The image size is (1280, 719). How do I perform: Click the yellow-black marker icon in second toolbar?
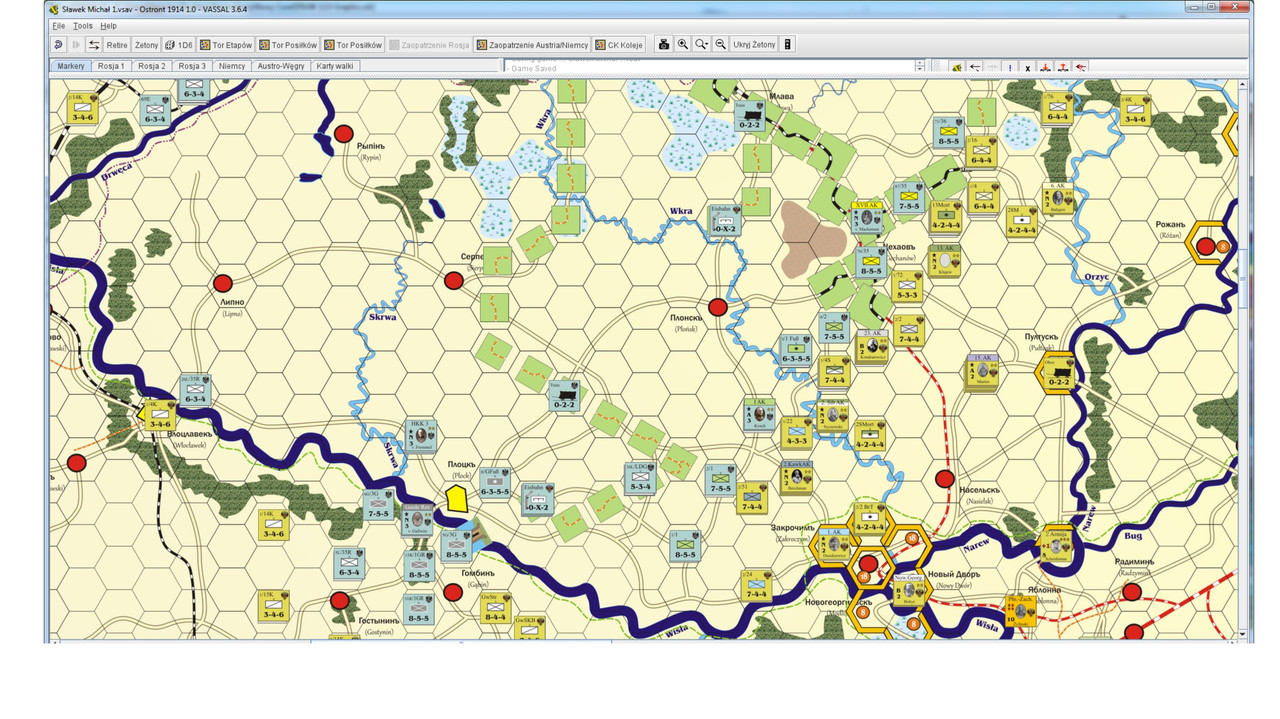(956, 67)
